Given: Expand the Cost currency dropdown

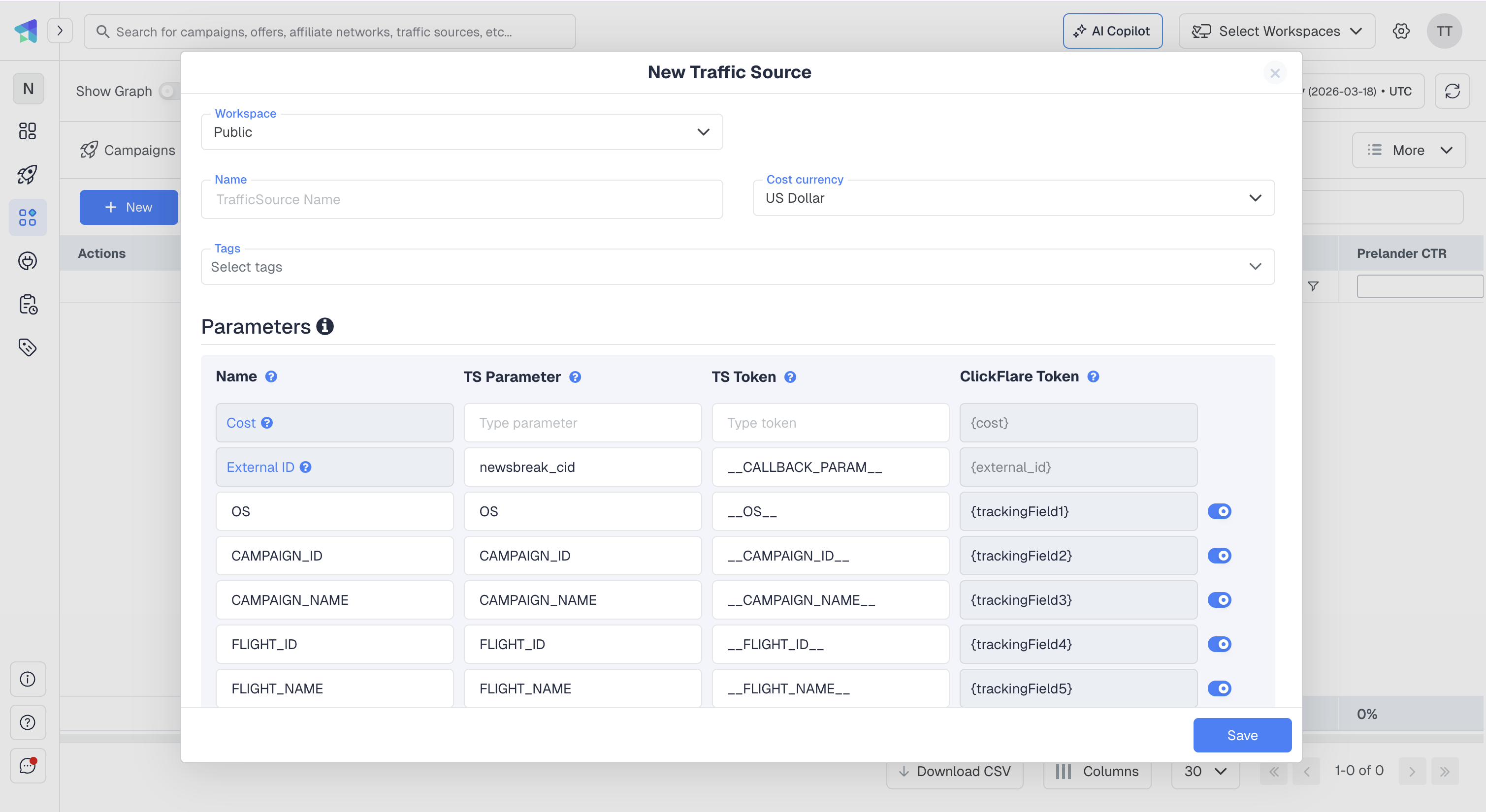Looking at the screenshot, I should (x=1013, y=198).
